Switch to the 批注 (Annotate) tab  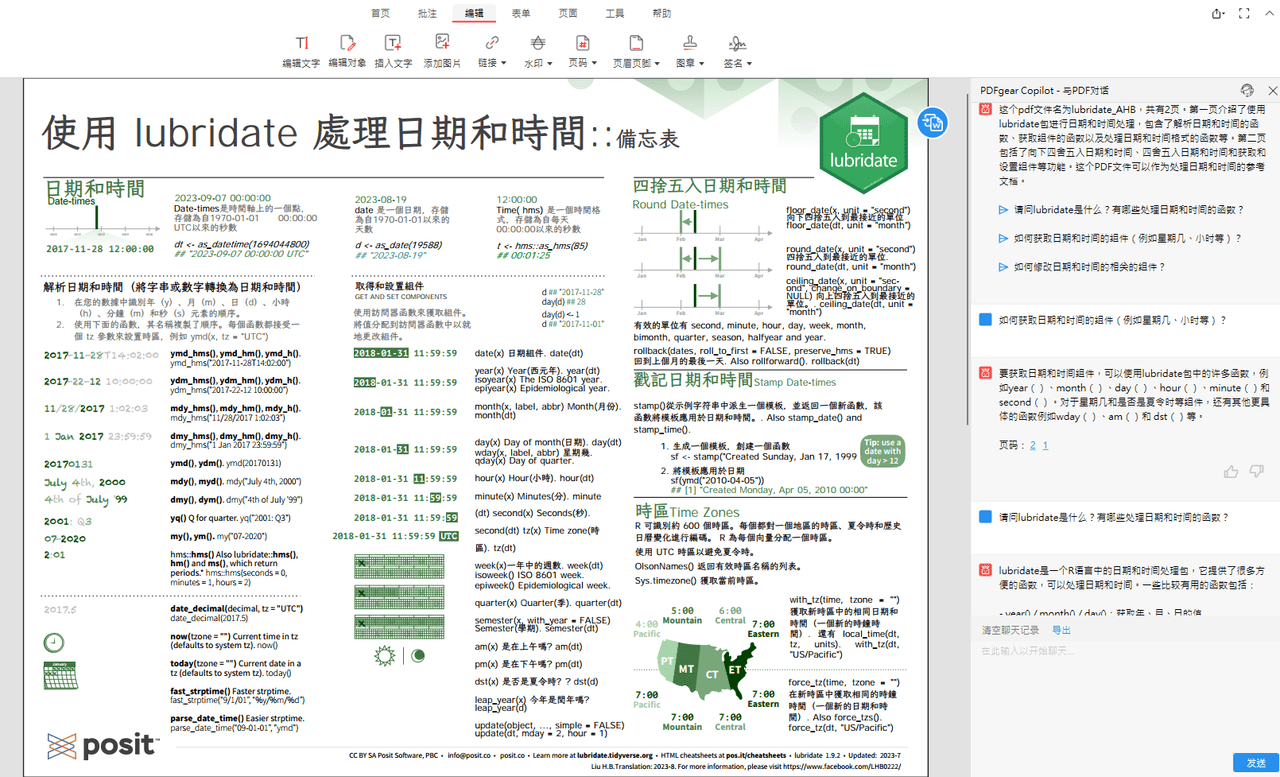coord(427,14)
